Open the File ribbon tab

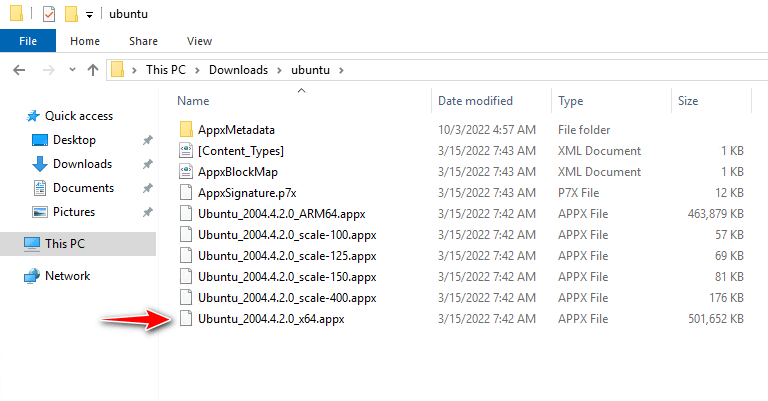click(x=28, y=41)
